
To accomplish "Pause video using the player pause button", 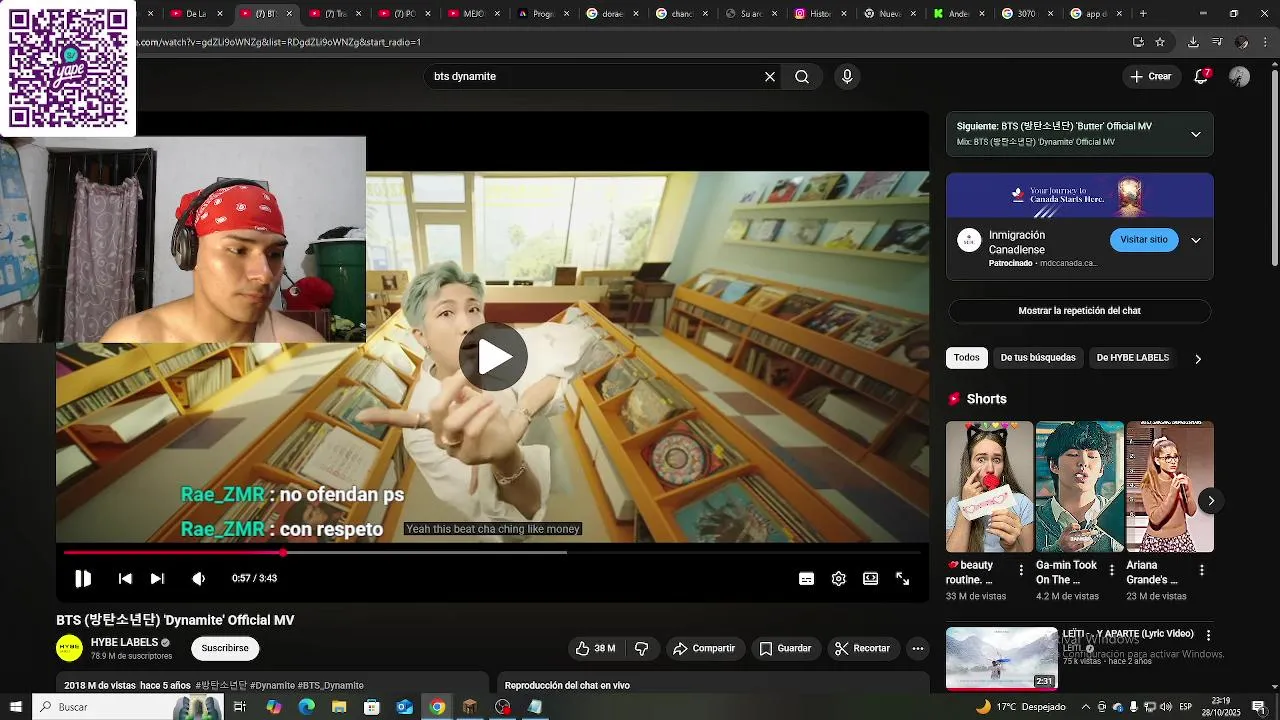I will pos(83,578).
